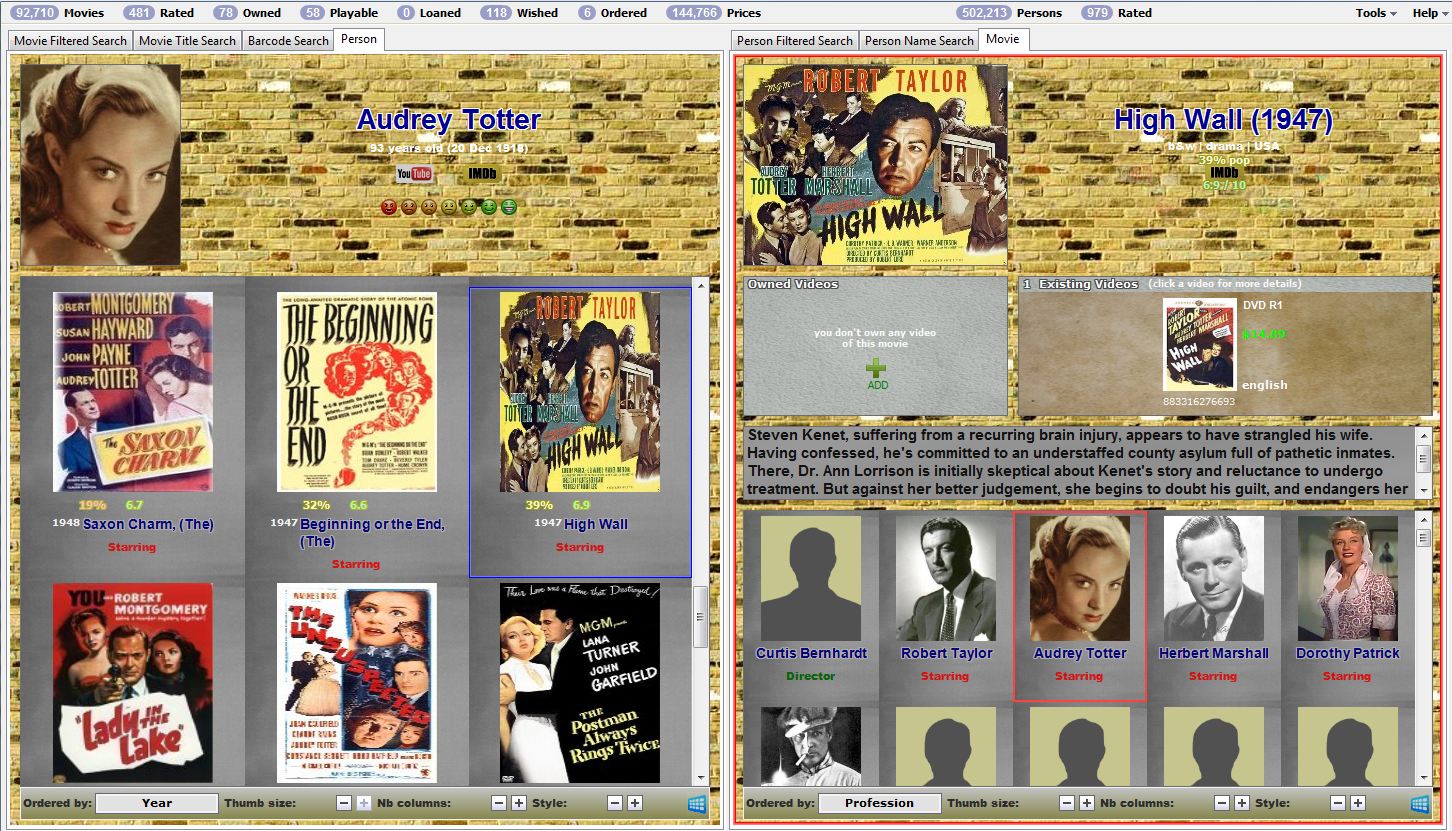Switch to Movie Title Search tab
This screenshot has width=1452, height=831.
(187, 41)
